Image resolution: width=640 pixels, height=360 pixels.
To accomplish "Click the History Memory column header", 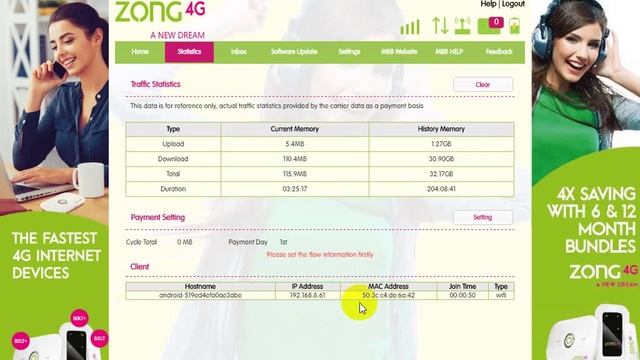I will coord(441,129).
